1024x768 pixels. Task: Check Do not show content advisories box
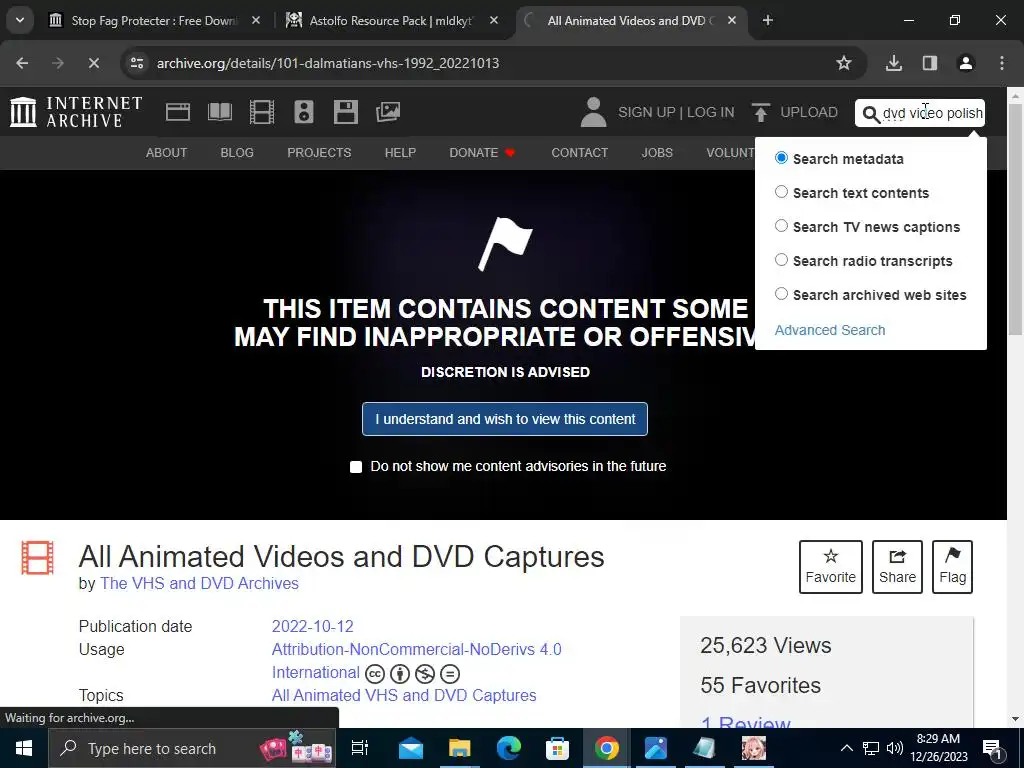click(356, 467)
